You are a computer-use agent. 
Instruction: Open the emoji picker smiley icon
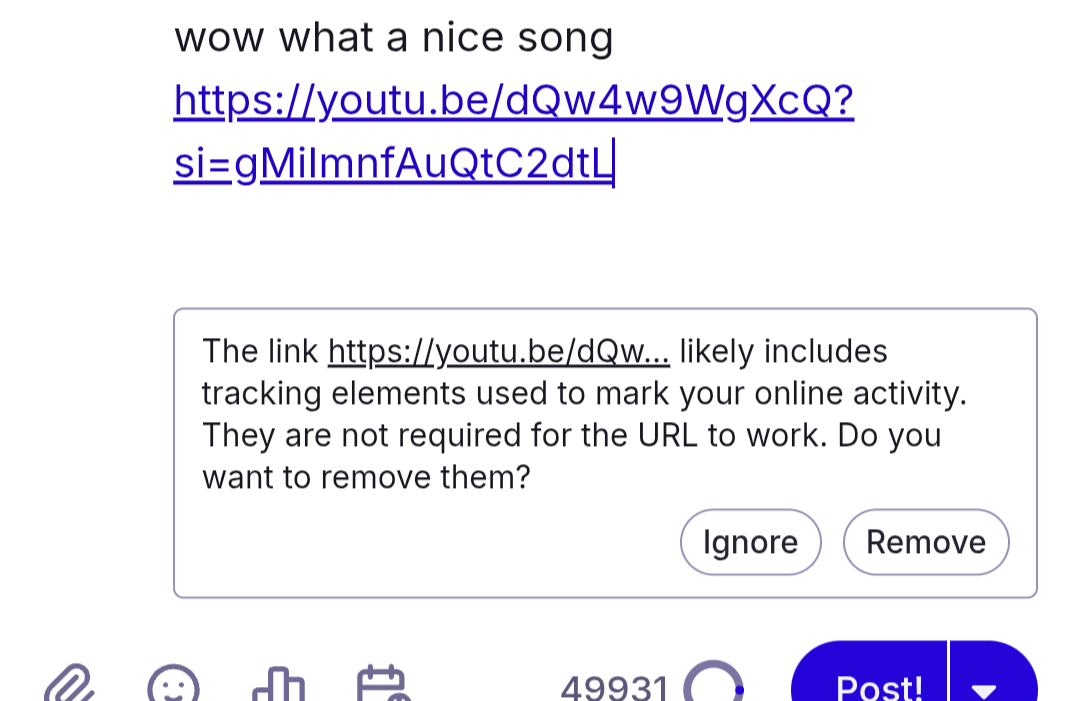coord(174,683)
